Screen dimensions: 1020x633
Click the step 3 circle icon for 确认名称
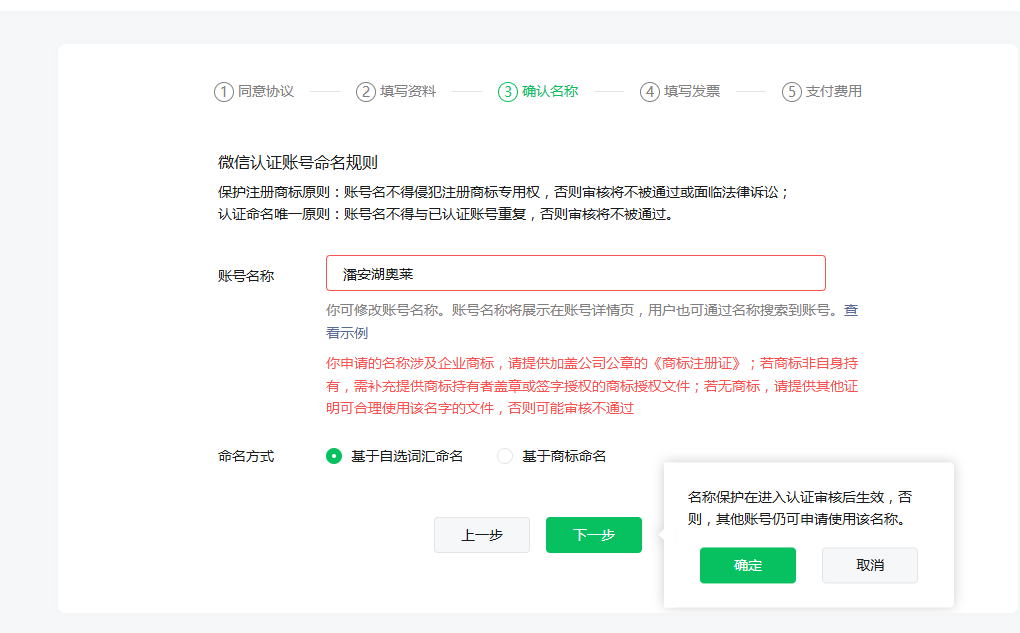pyautogui.click(x=507, y=92)
